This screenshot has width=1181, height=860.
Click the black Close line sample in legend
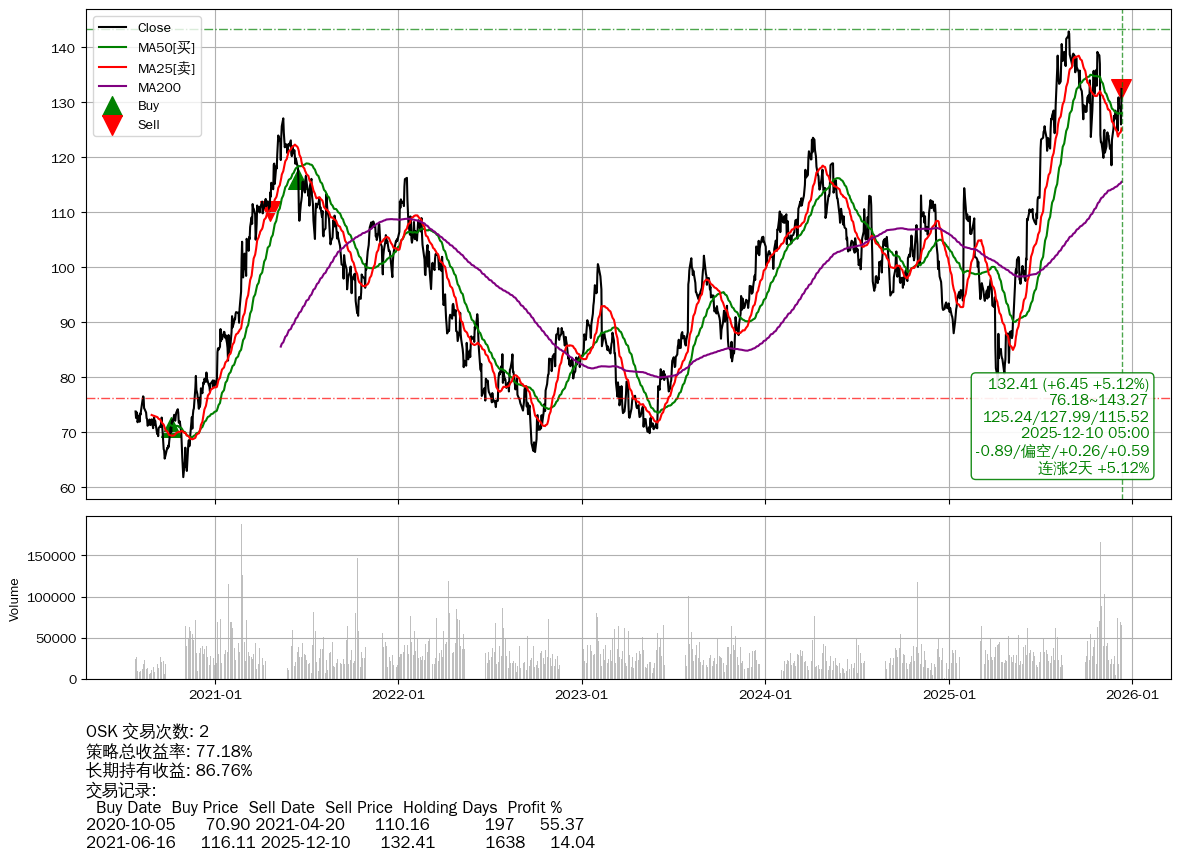[113, 28]
